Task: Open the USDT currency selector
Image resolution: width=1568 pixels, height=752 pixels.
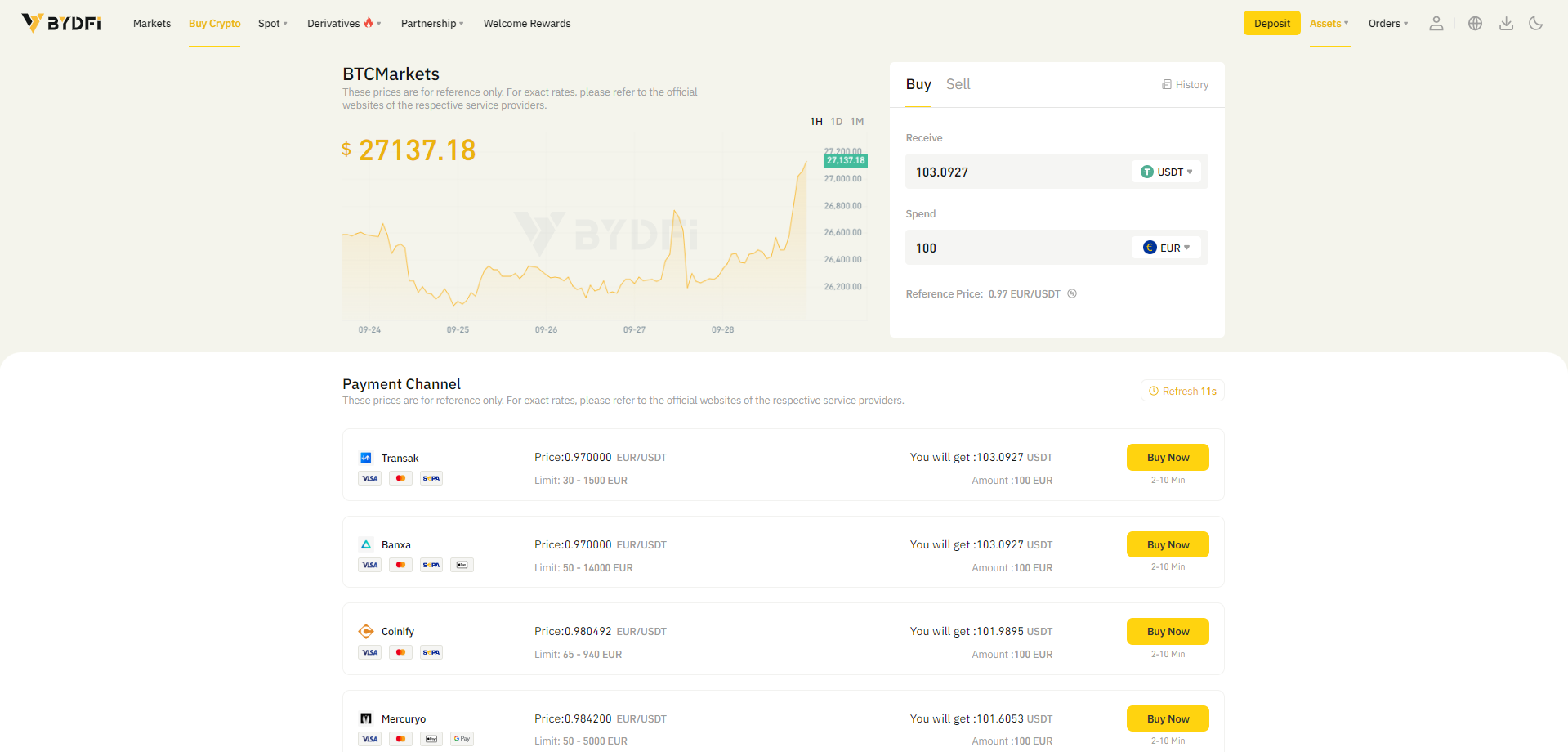Action: (1167, 172)
